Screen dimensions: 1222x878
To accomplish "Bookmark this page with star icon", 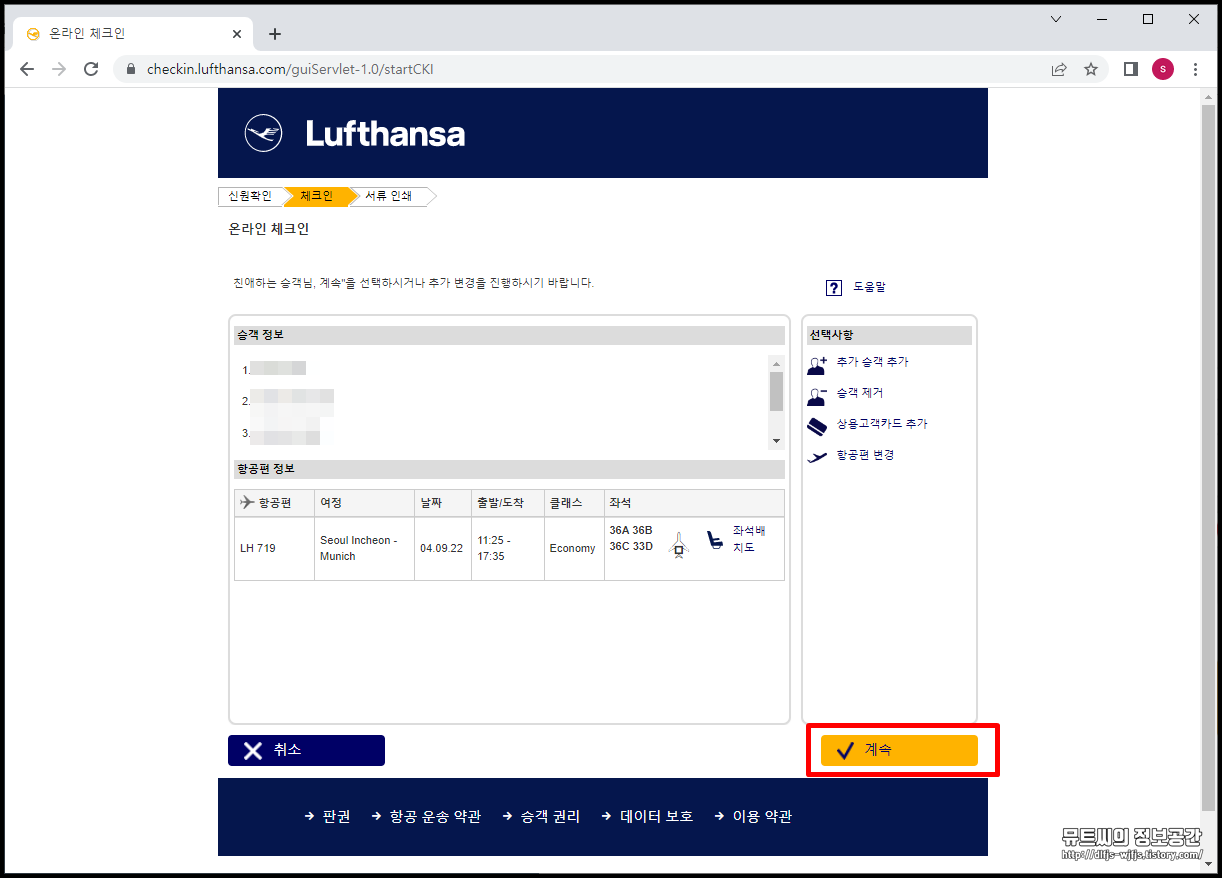I will (x=1091, y=69).
